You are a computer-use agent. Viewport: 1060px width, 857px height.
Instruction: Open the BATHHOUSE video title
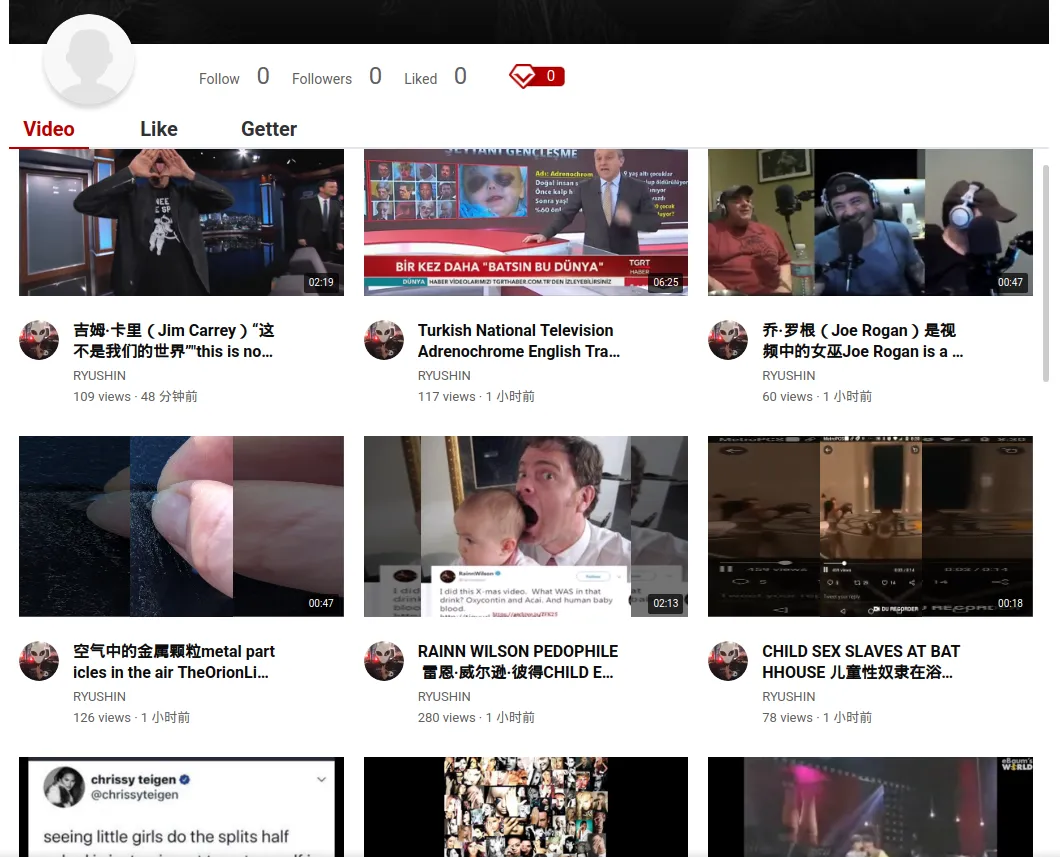861,662
